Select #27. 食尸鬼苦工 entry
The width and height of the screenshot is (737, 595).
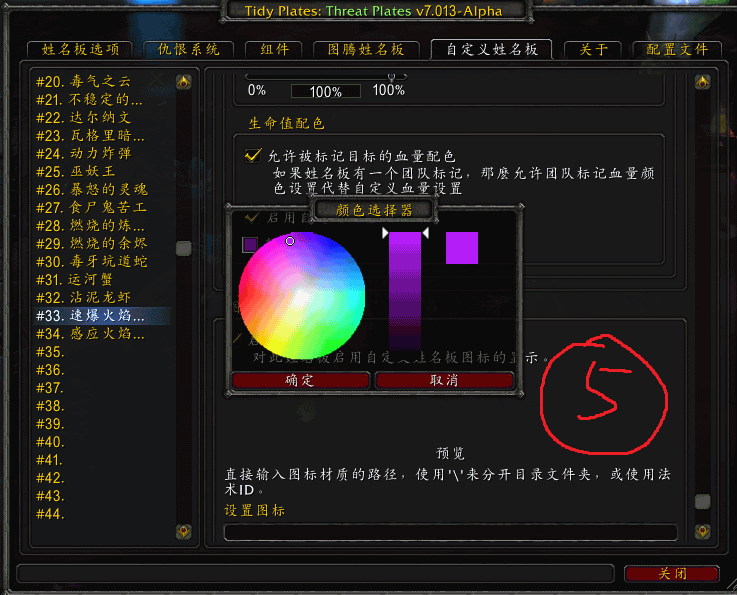[101, 208]
